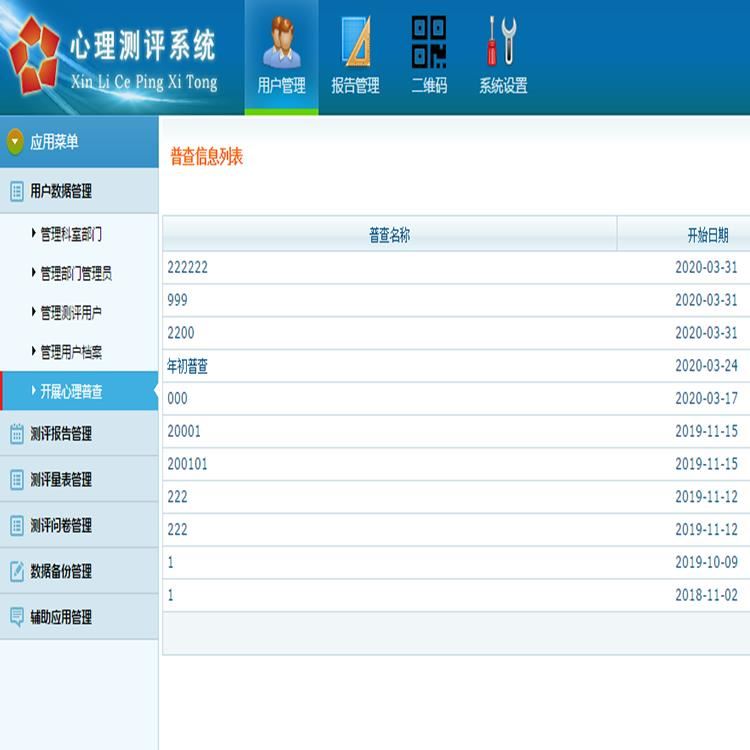Open the survey named 20001
Image resolution: width=750 pixels, height=750 pixels.
coord(184,431)
